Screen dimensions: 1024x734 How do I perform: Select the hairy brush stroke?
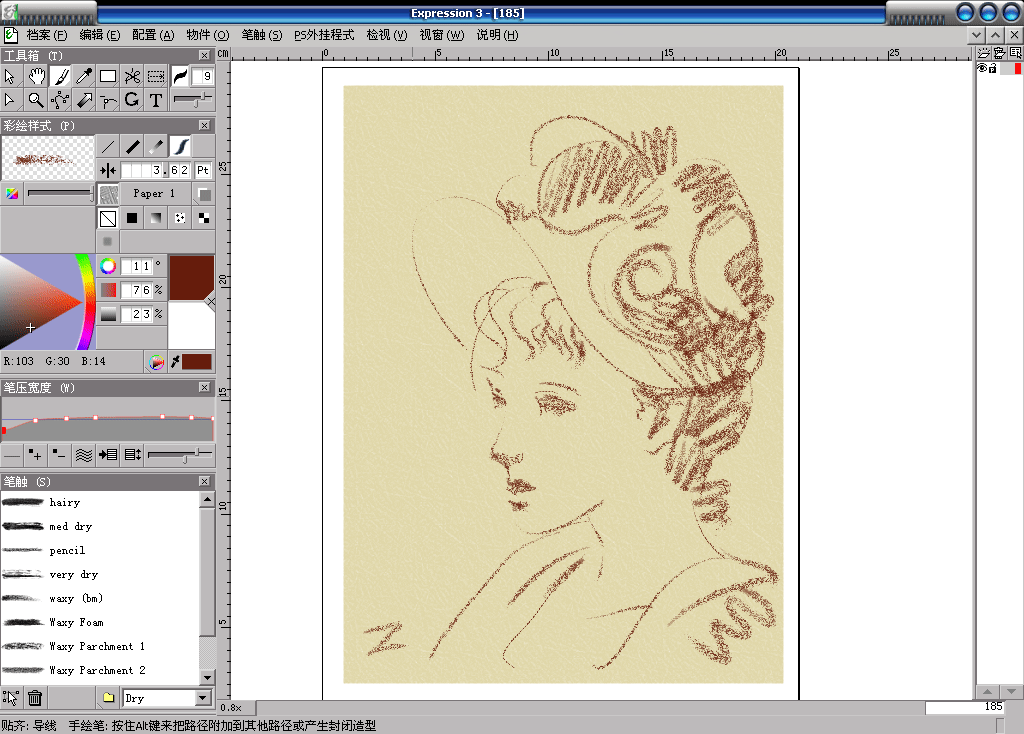point(100,502)
